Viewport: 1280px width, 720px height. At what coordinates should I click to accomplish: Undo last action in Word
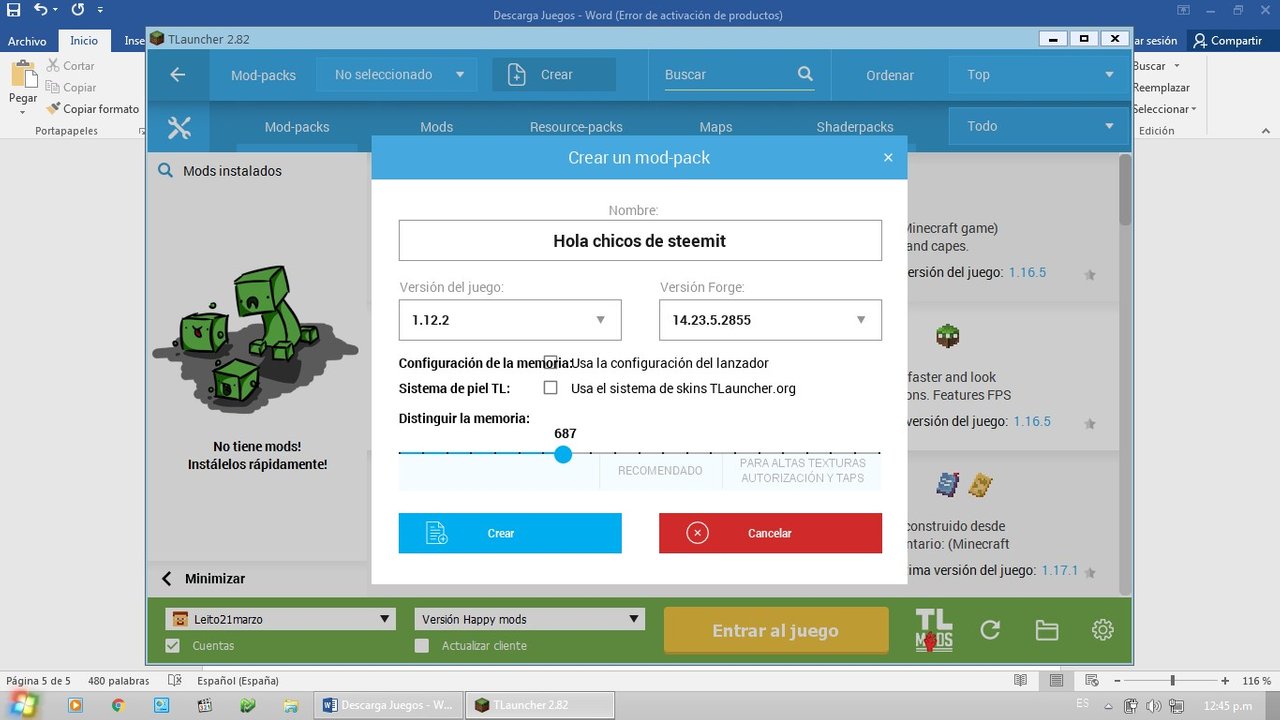click(x=40, y=11)
